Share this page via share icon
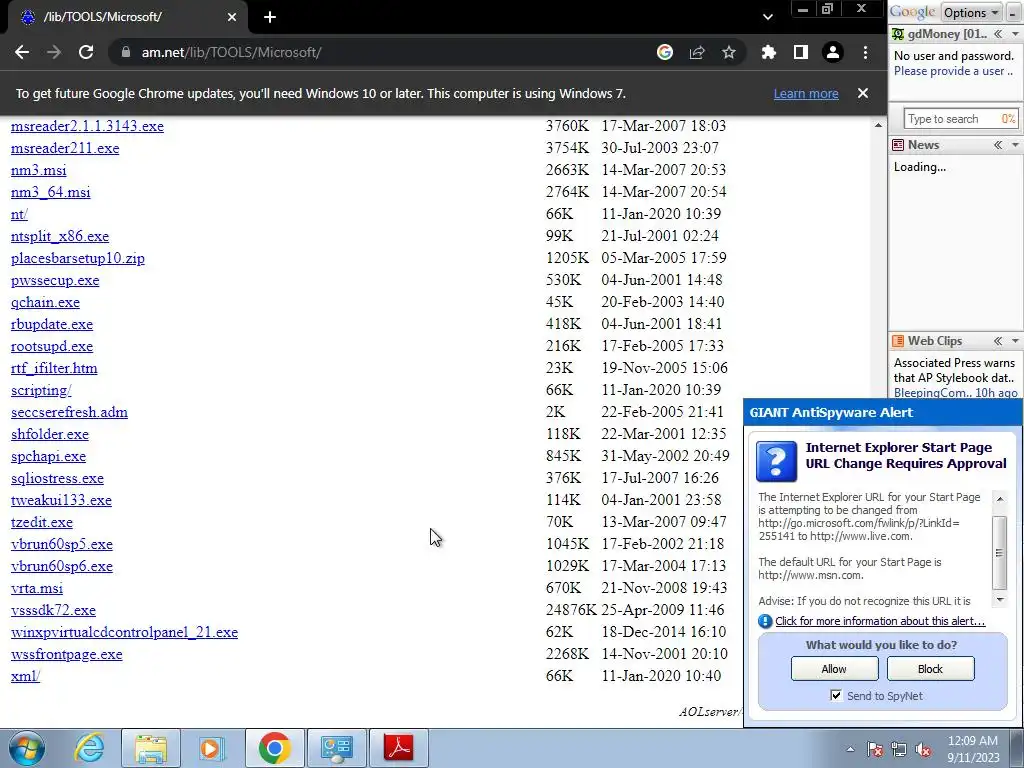Screen dimensions: 1024x768 coord(697,52)
